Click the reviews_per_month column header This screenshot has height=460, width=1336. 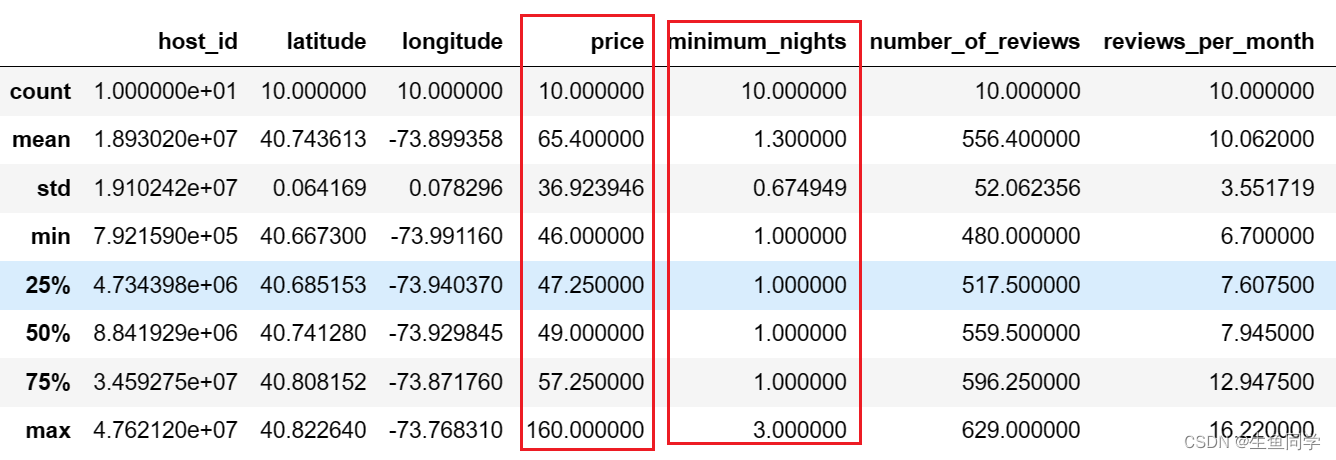[x=1209, y=42]
